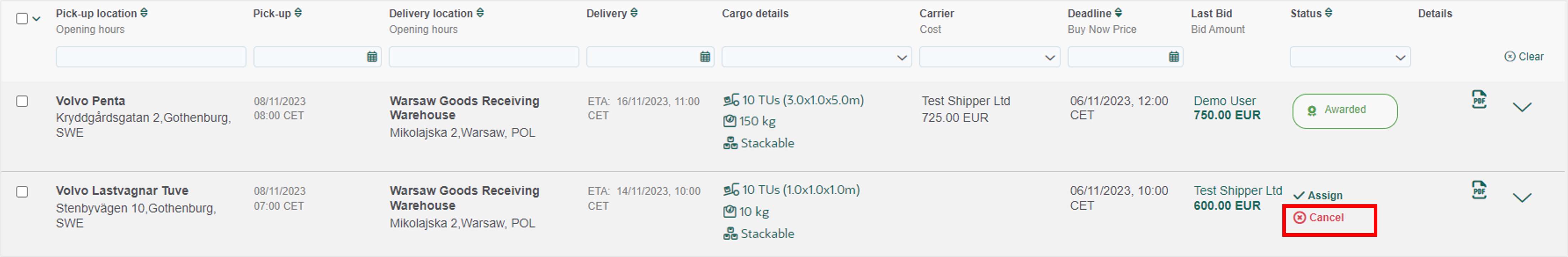Image resolution: width=1568 pixels, height=257 pixels.
Task: Open the Status filter dropdown
Action: click(1350, 57)
